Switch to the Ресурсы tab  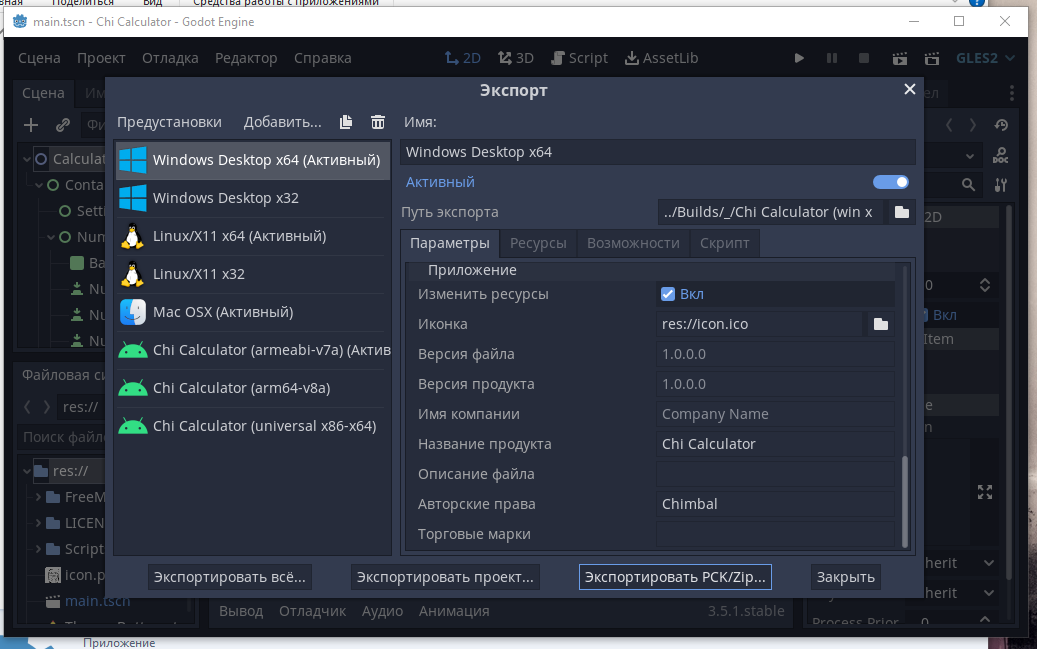[538, 243]
